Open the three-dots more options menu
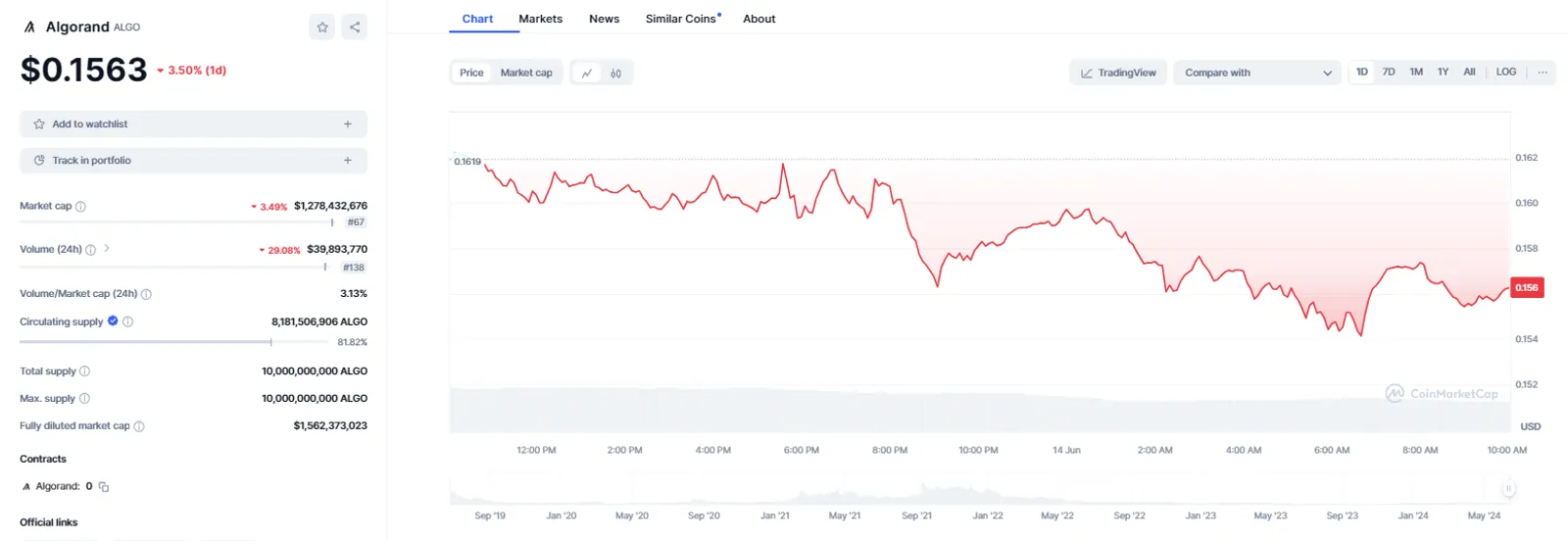The height and width of the screenshot is (541, 1568). point(1542,73)
